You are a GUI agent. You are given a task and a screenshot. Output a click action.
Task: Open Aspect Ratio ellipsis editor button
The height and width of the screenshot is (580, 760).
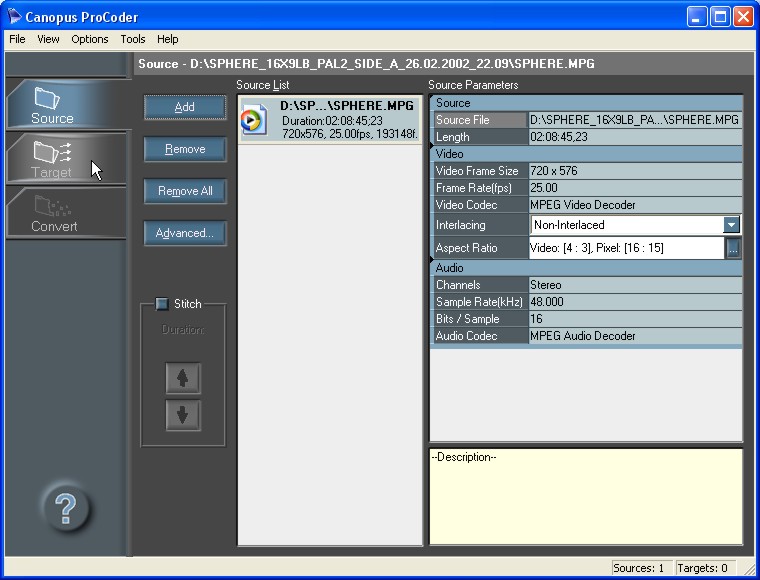[x=733, y=248]
